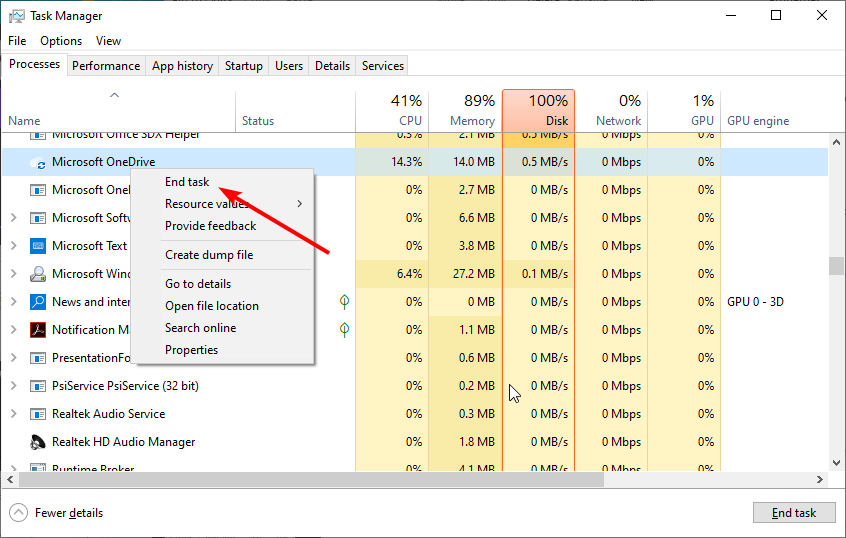Click the Fewer details collapse arrow icon
This screenshot has width=846, height=538.
18,513
